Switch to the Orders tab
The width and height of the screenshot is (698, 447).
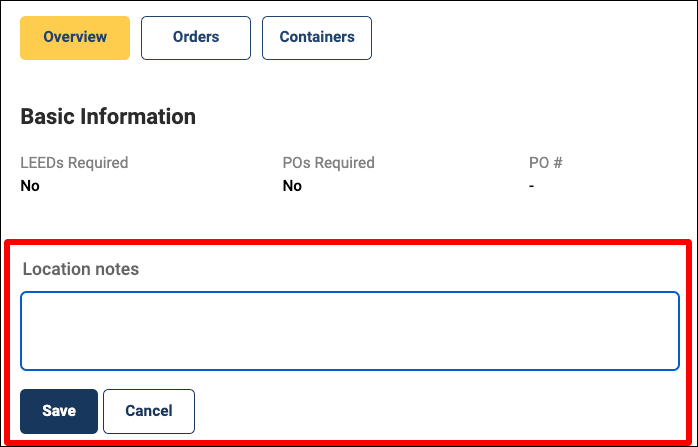[x=196, y=38]
